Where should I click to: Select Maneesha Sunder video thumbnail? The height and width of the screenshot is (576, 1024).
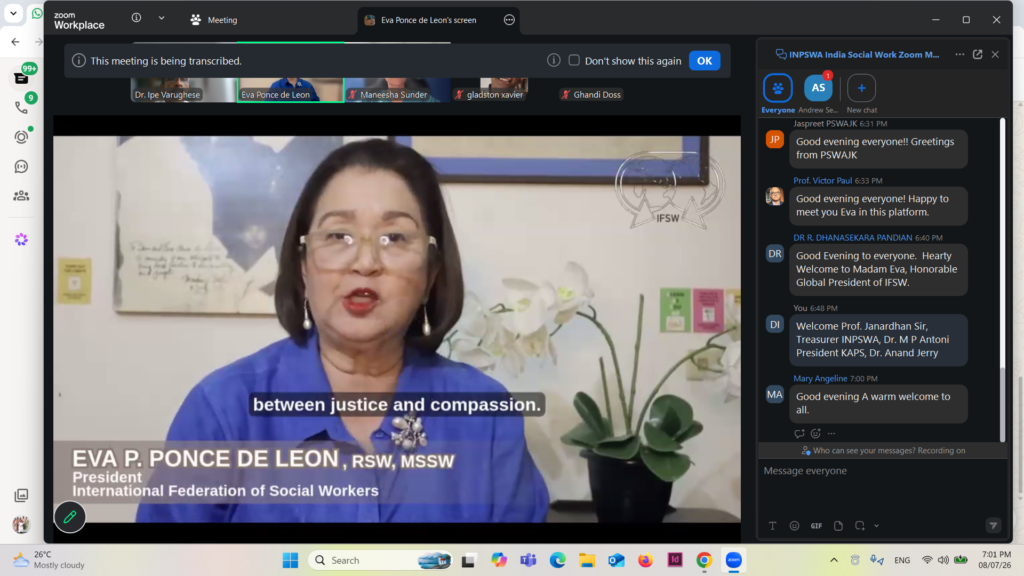[398, 90]
